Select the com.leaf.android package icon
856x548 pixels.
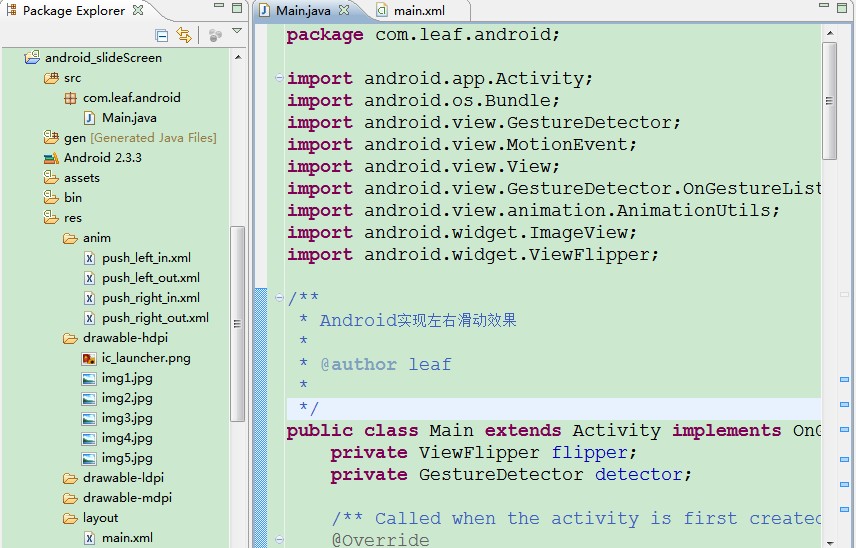70,98
